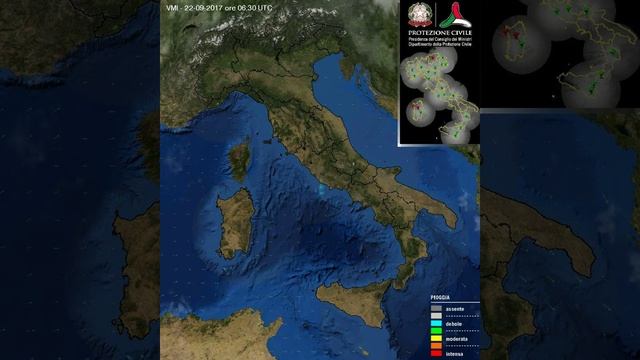640x360 pixels.
Task: Click the yellow 'moderata' legend swatch
Action: (436, 338)
